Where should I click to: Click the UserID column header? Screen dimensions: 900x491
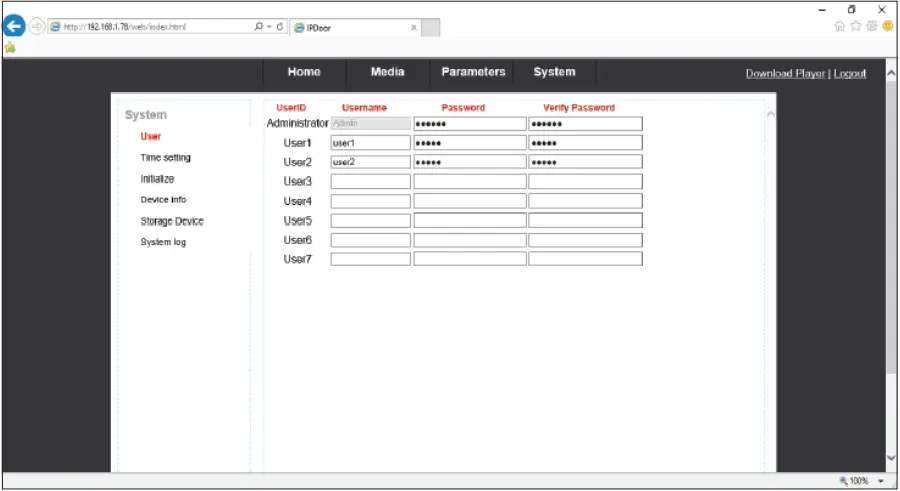tap(291, 108)
